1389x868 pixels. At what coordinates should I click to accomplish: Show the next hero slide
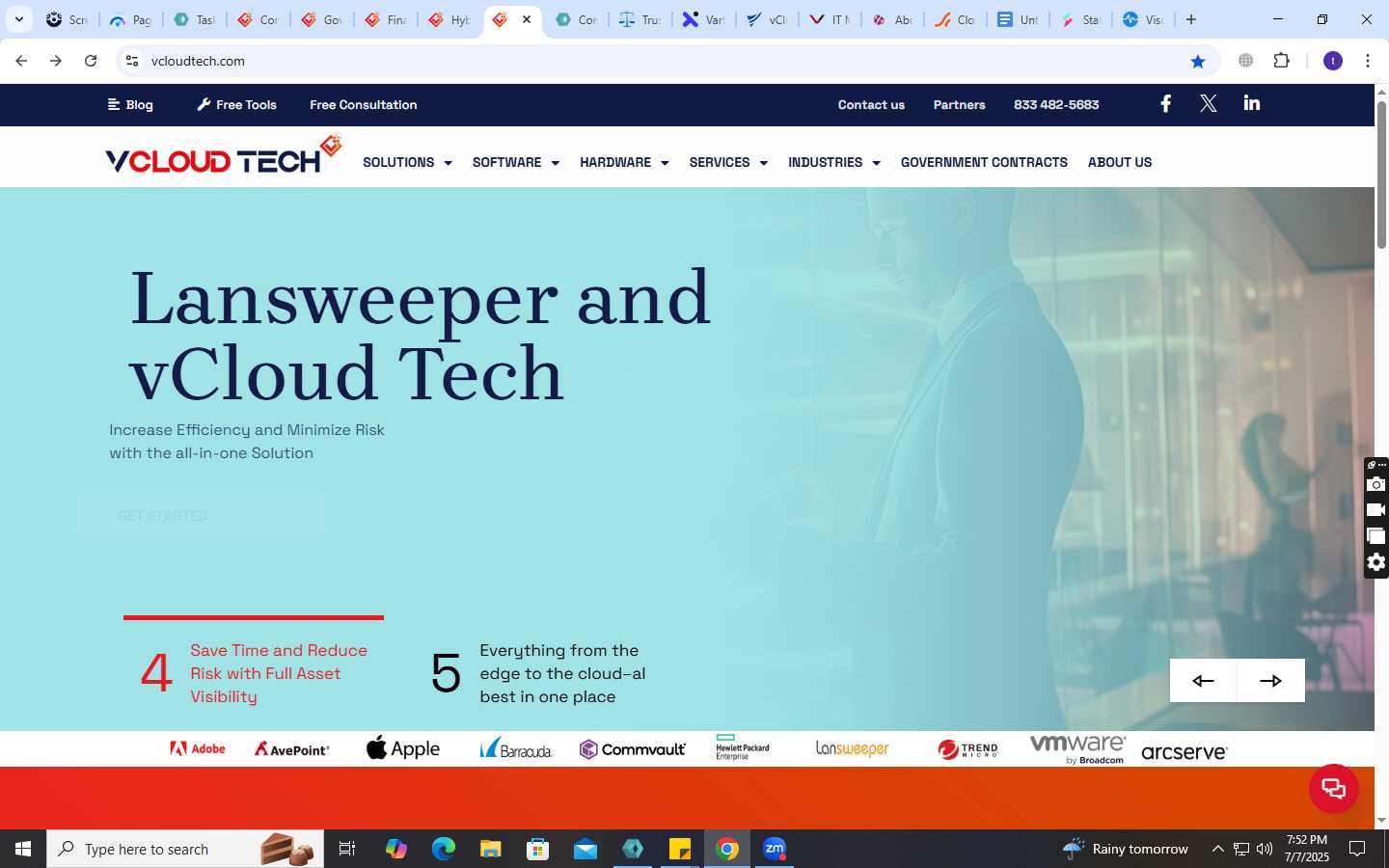pyautogui.click(x=1271, y=680)
